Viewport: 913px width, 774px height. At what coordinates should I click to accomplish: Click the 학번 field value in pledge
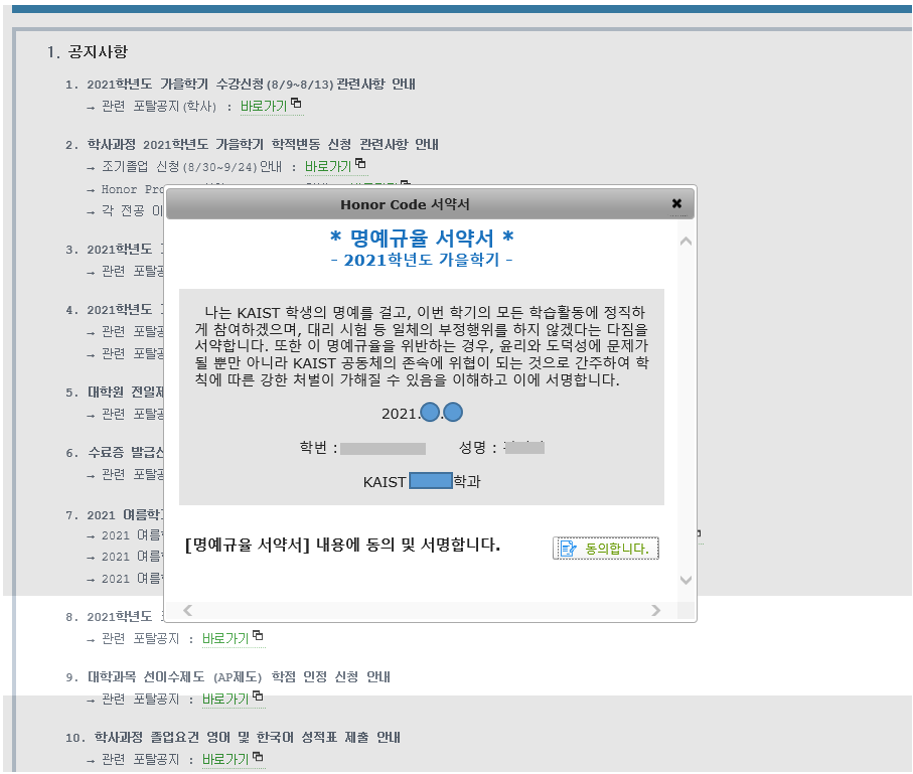[383, 448]
